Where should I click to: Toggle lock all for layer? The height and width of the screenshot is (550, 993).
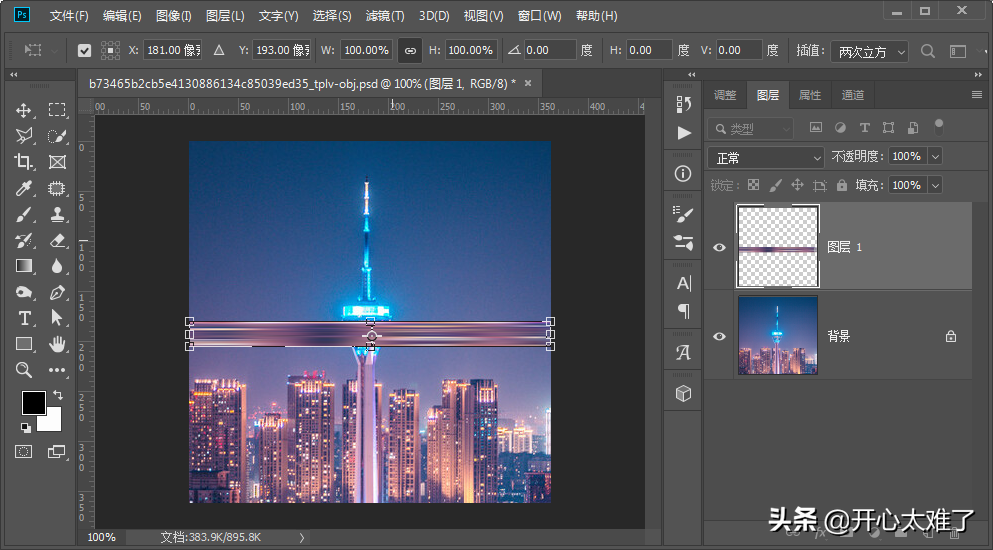click(x=842, y=185)
